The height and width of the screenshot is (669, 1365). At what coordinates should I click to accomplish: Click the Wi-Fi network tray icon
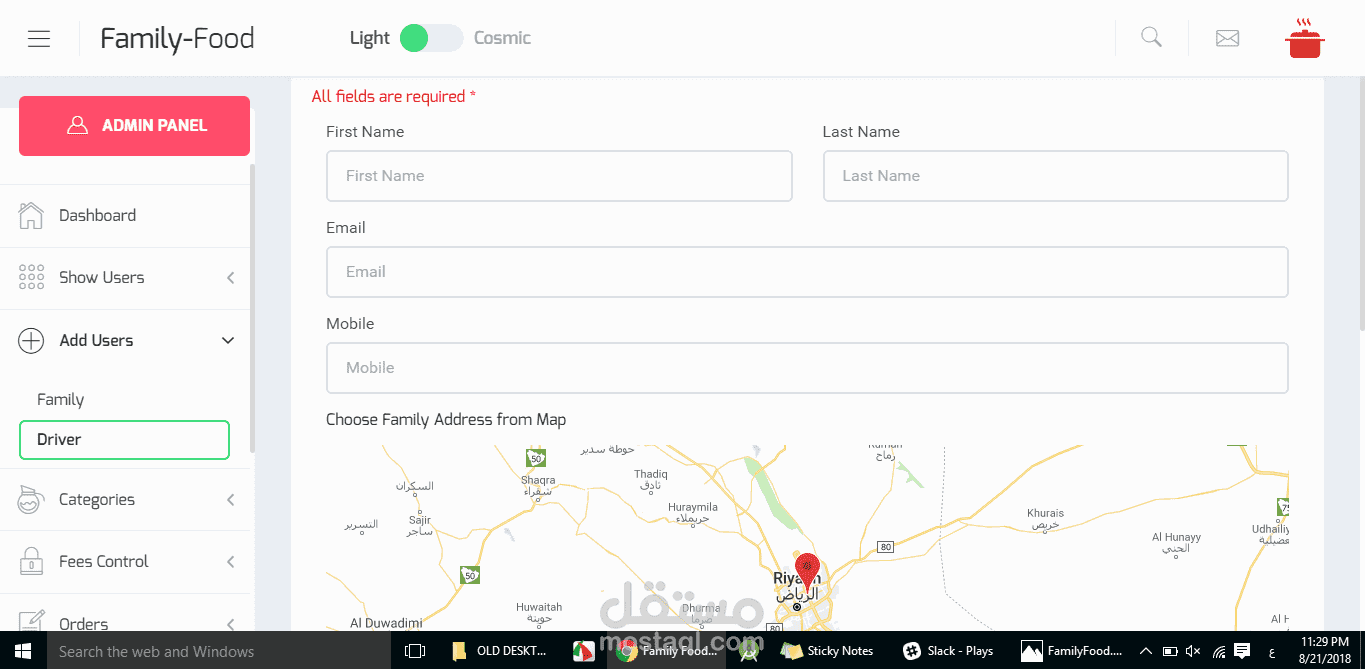pos(1218,651)
